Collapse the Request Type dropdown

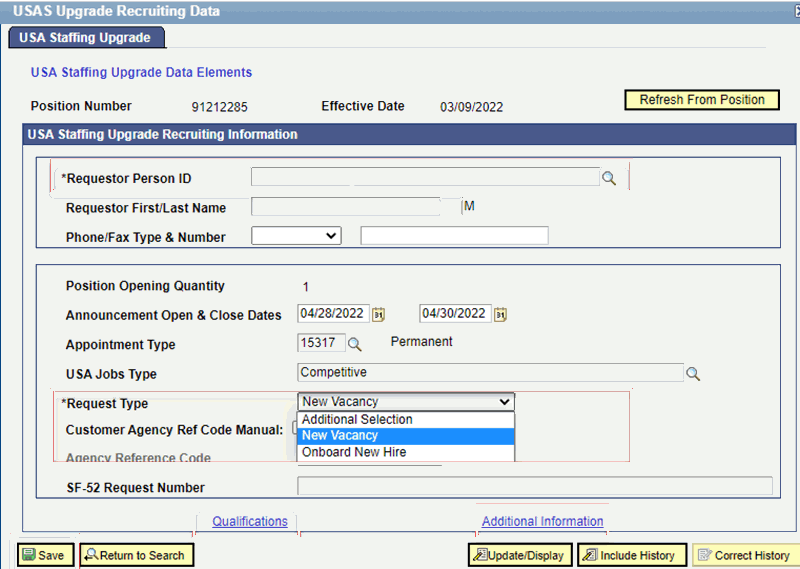click(x=406, y=402)
